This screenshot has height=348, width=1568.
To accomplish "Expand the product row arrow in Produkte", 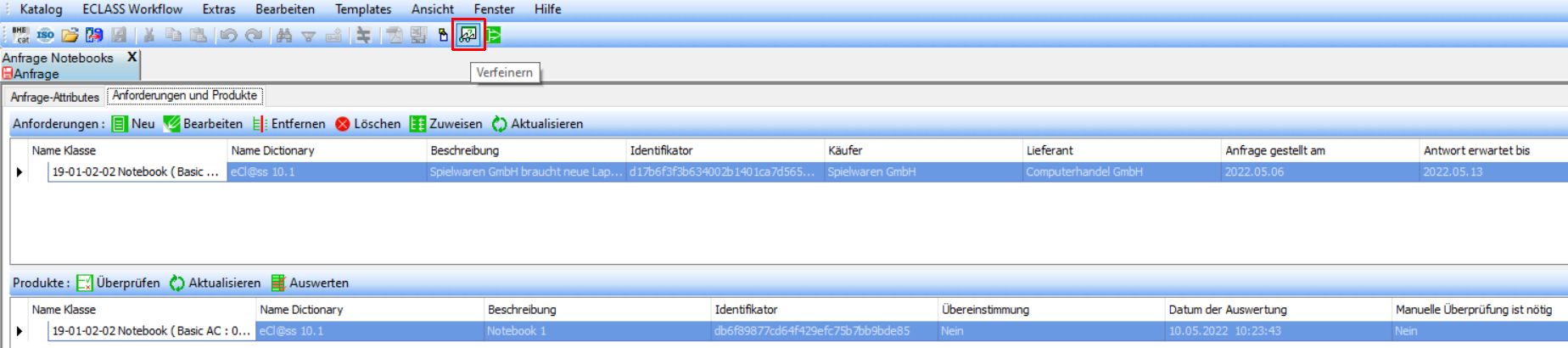I will click(x=20, y=332).
